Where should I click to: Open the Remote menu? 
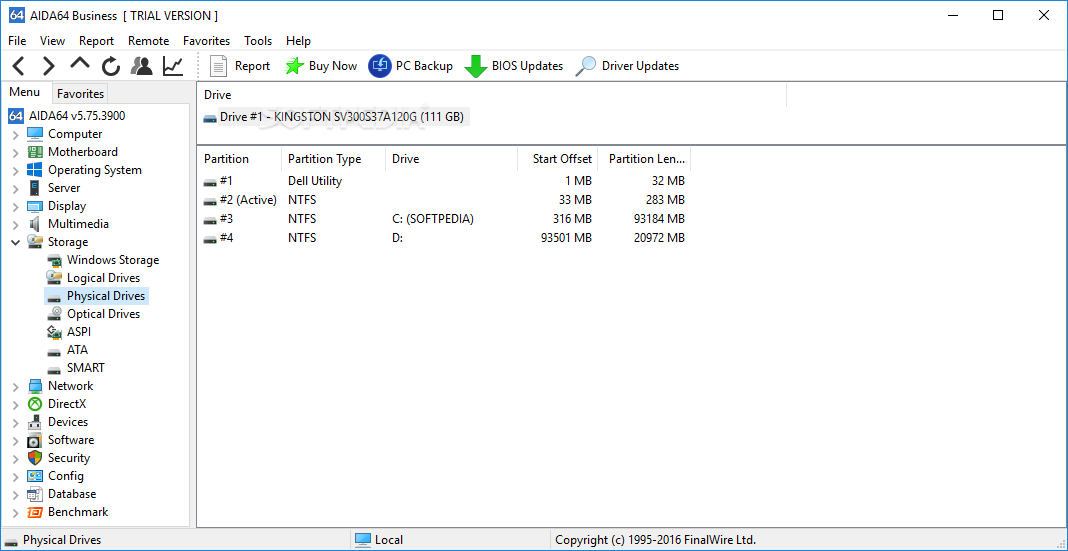(x=148, y=41)
